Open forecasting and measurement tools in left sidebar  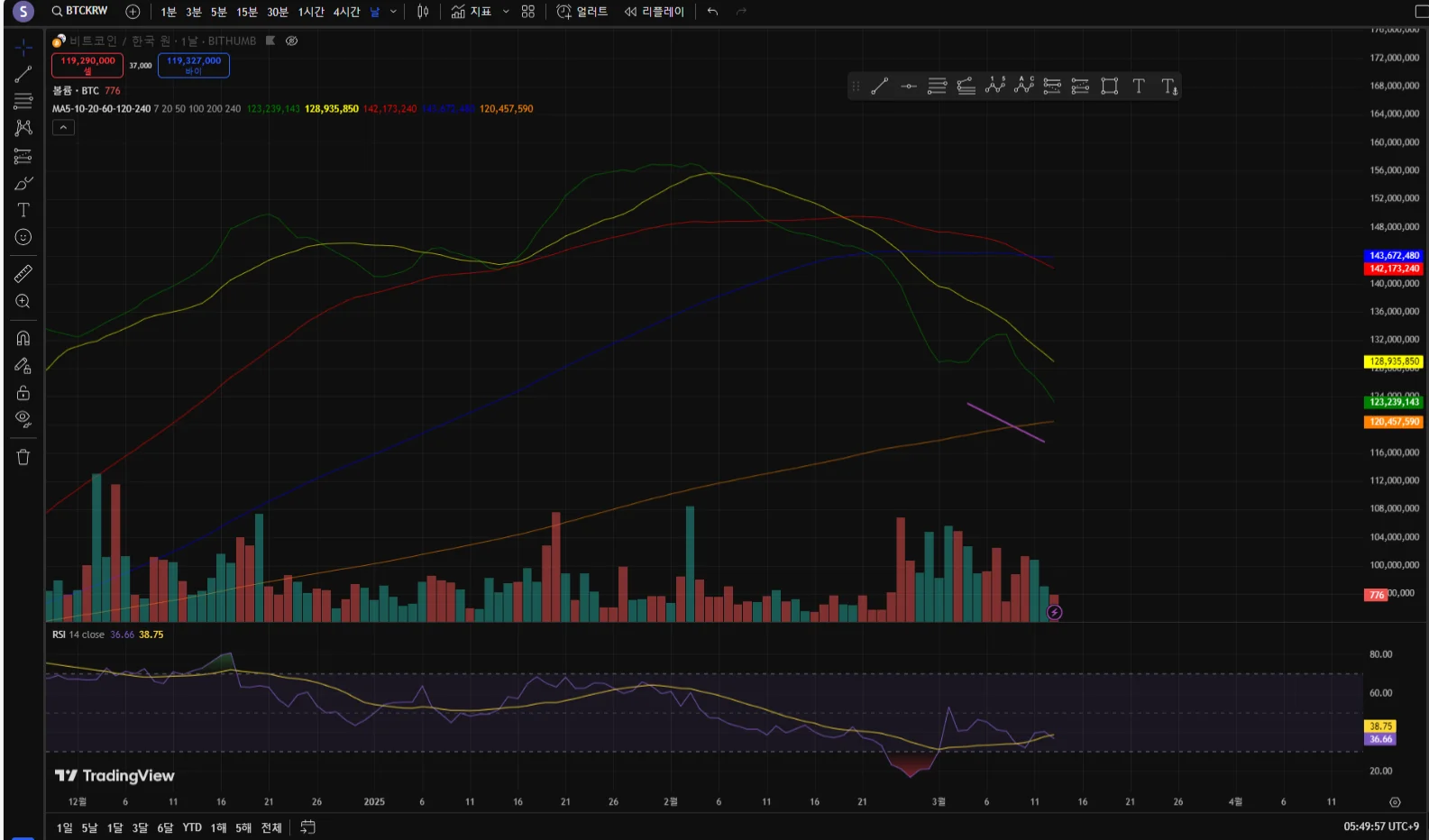pos(23,156)
